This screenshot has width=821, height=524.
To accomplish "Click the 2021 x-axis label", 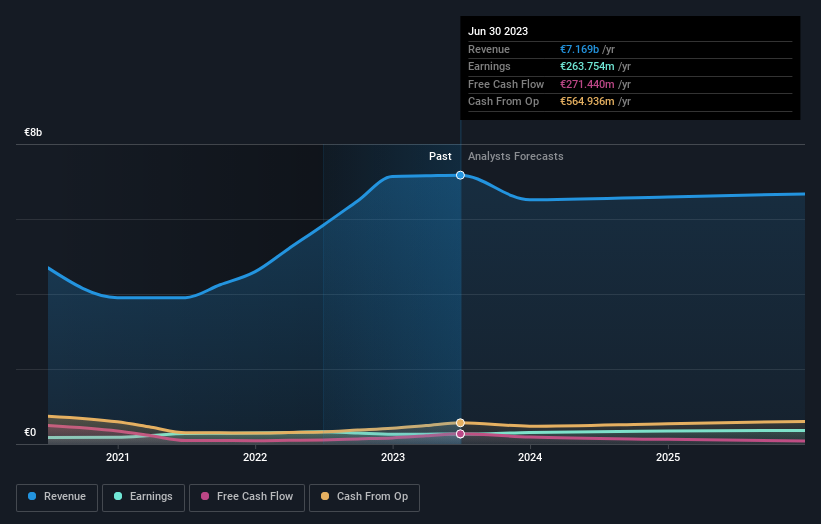I will point(118,458).
